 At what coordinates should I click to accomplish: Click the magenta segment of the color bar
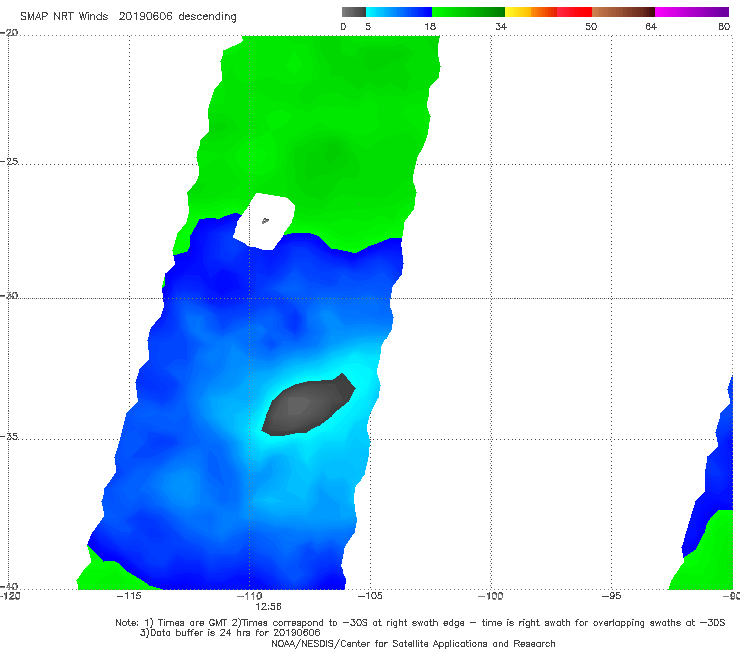tap(692, 12)
